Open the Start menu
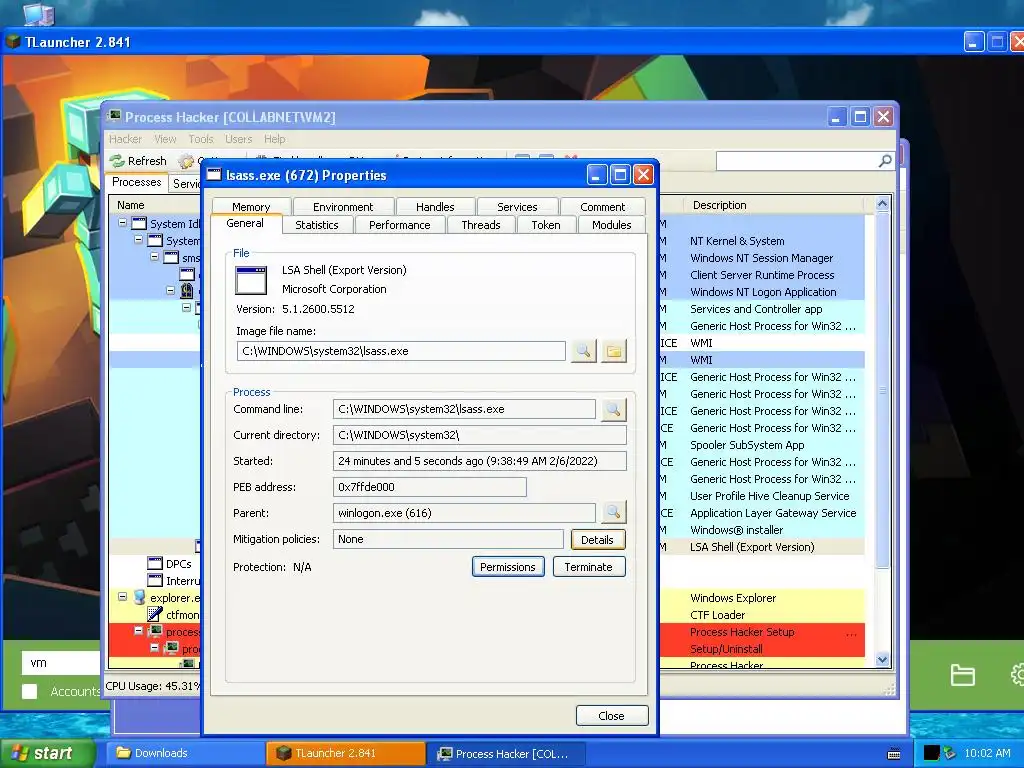The width and height of the screenshot is (1024, 768). point(47,753)
